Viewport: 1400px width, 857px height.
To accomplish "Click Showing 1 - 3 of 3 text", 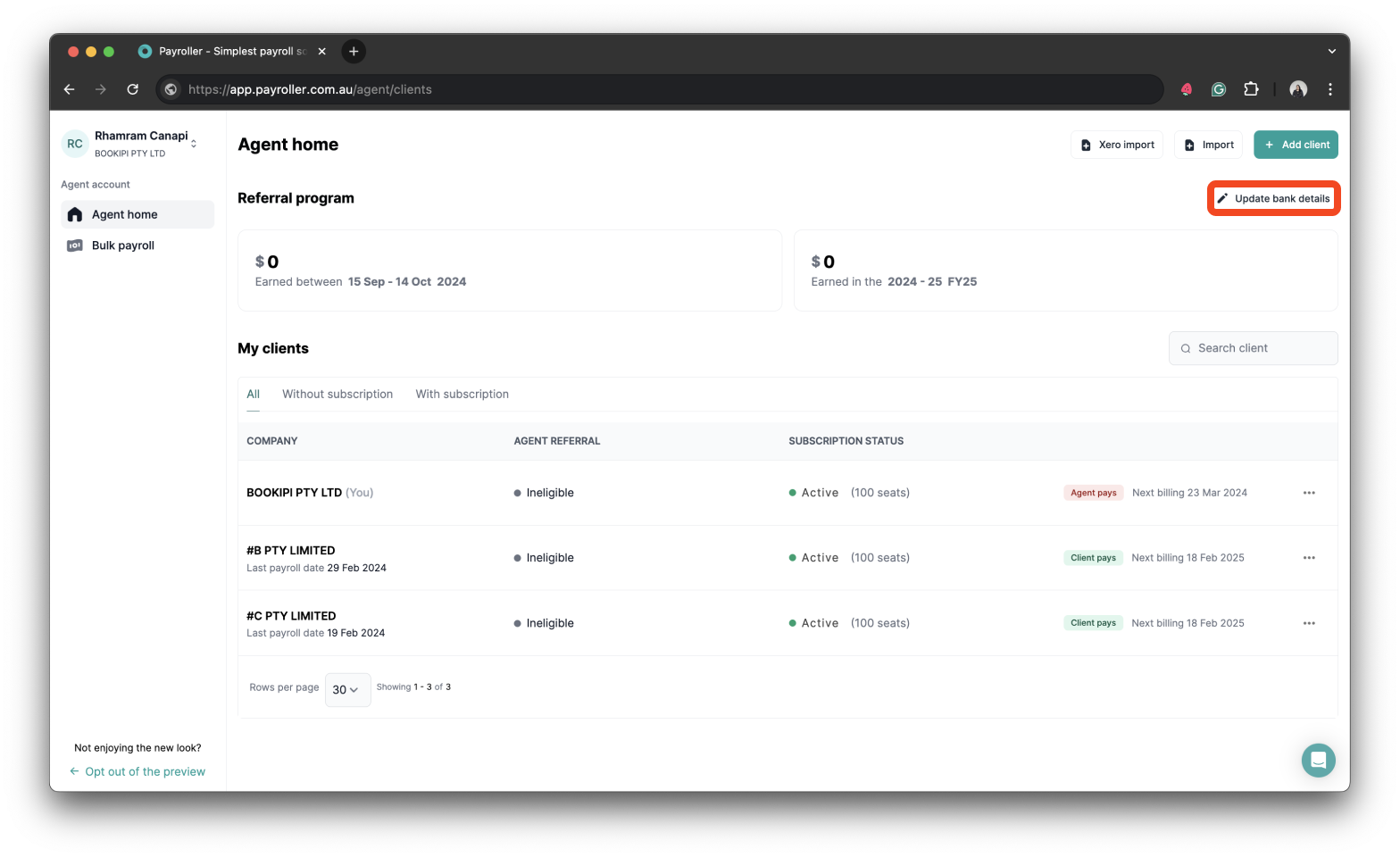I will point(413,687).
